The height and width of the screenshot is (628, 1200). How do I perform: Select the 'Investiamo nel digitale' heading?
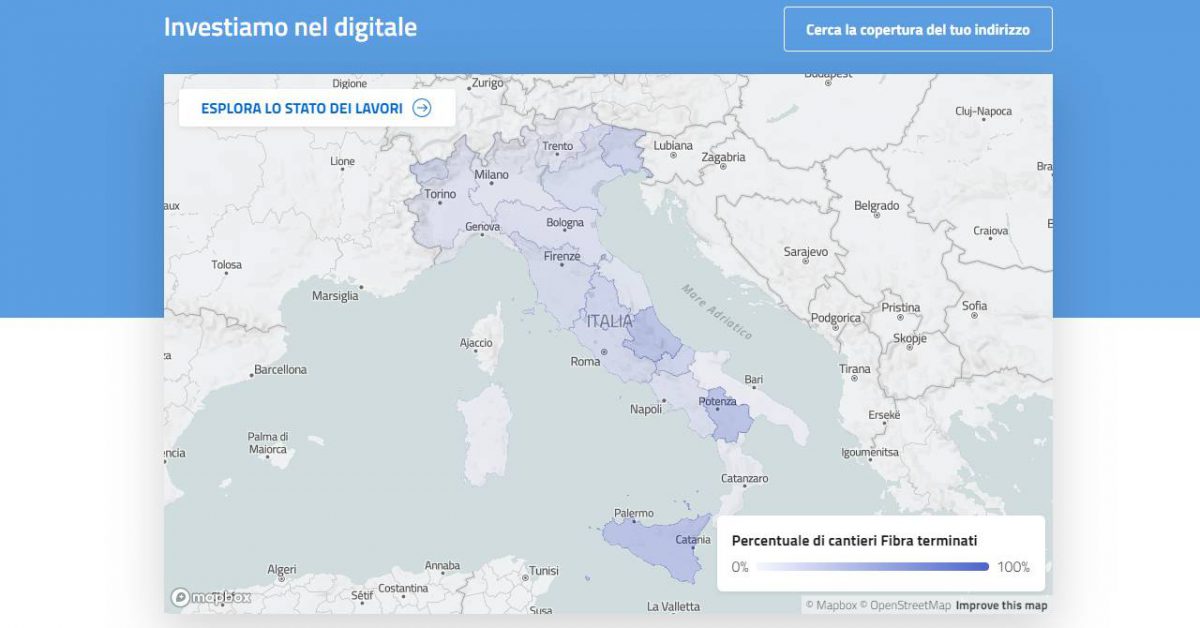(x=290, y=27)
